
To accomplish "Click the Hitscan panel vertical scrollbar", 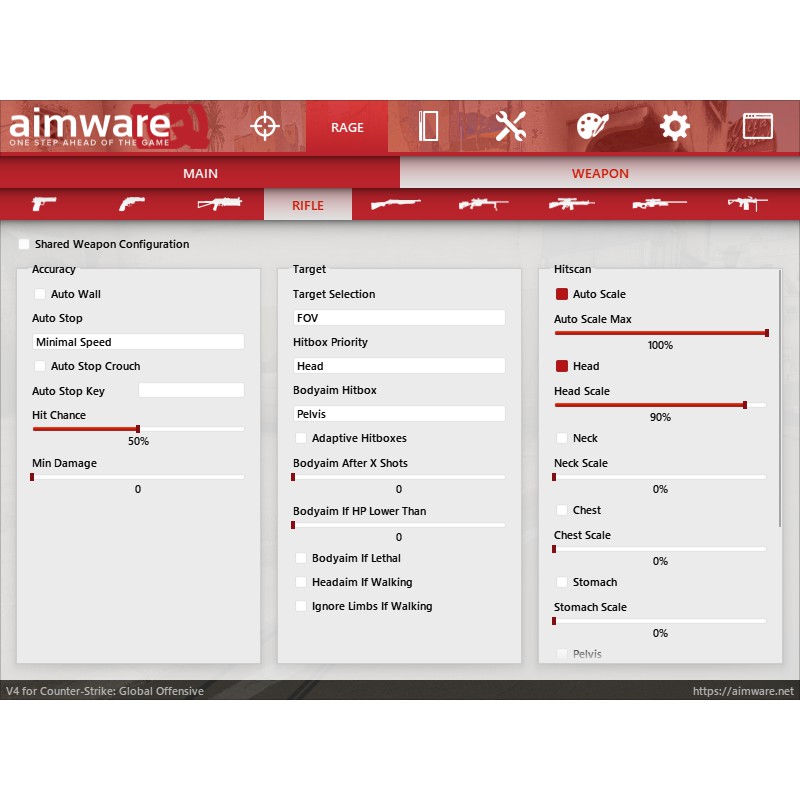I will (x=780, y=399).
